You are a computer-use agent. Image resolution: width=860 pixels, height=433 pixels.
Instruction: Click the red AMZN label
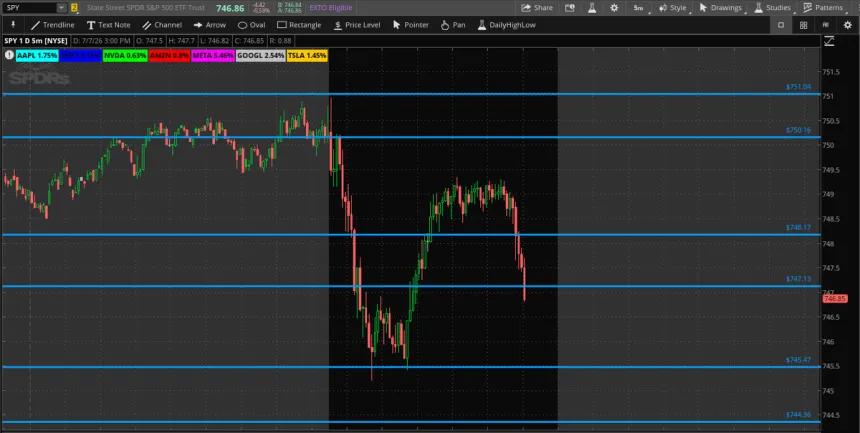tap(169, 55)
